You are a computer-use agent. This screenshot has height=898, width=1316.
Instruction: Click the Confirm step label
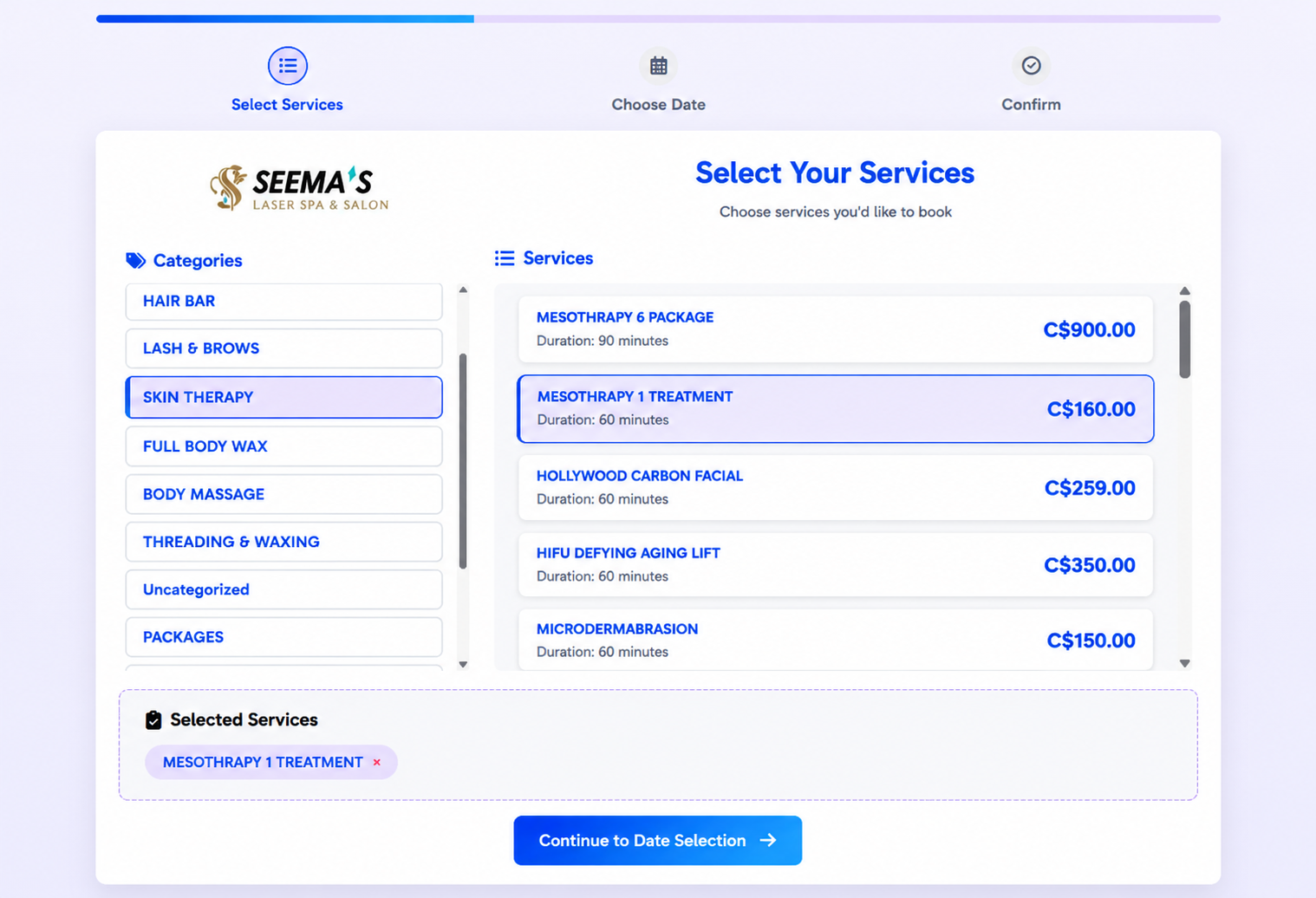1031,105
